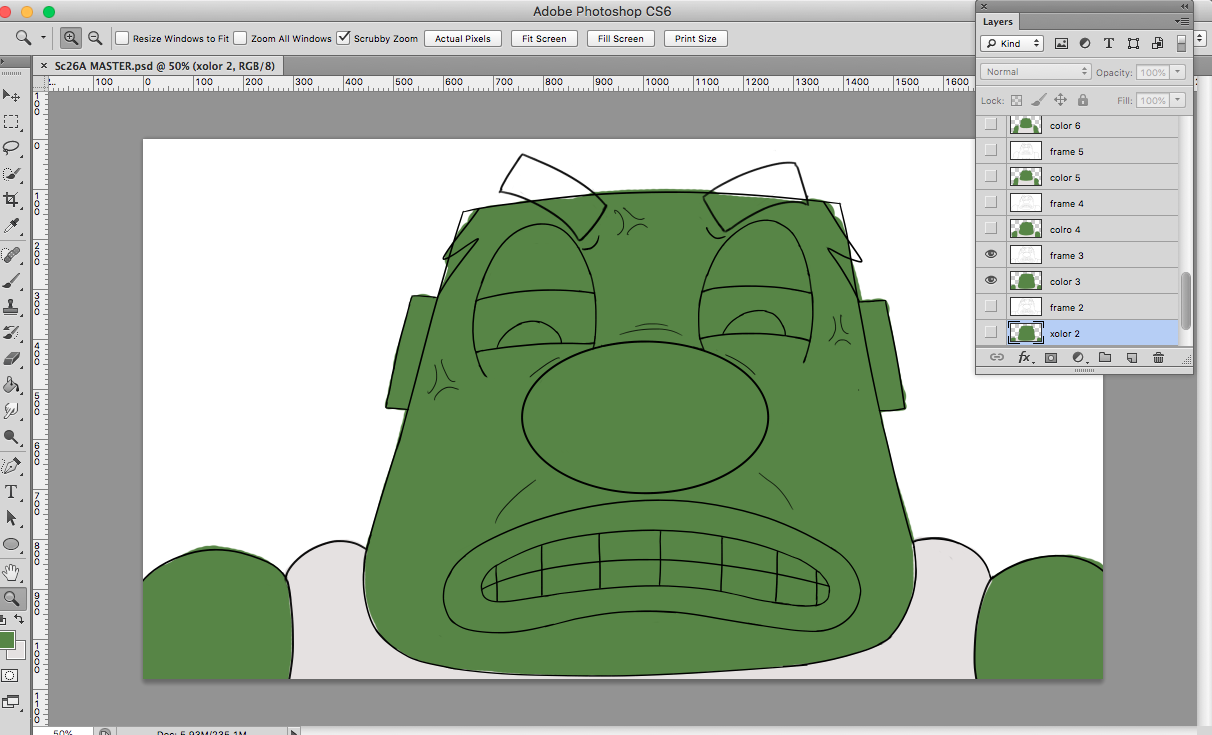Filter layers by smart objects

(x=1157, y=43)
